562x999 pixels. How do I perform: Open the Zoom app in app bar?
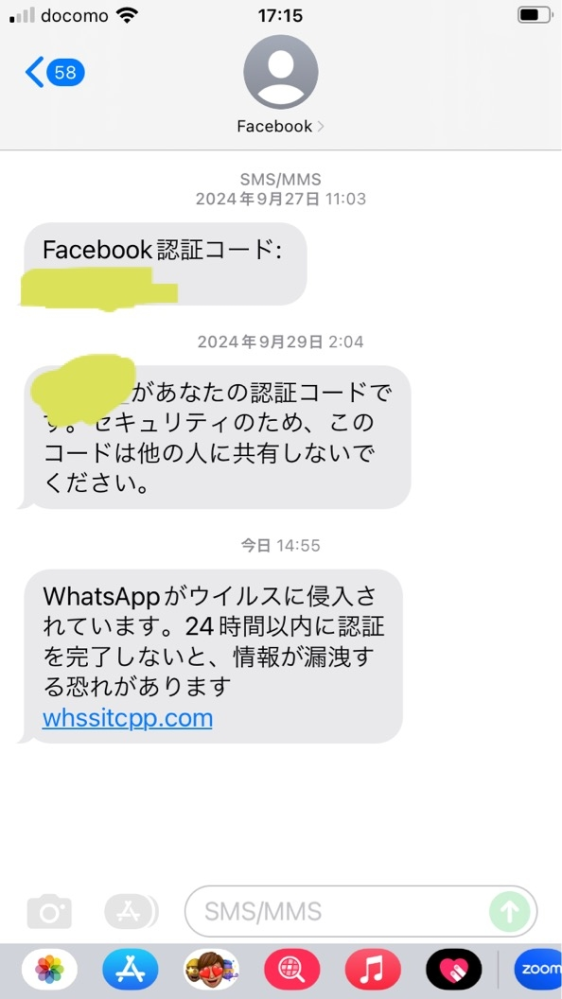(x=538, y=970)
